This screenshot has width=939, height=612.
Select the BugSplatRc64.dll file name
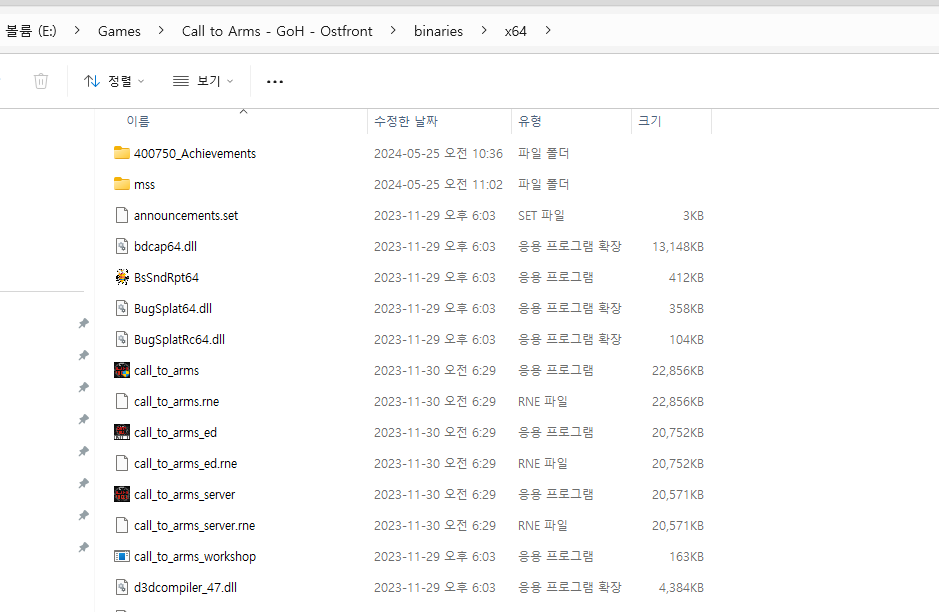(x=179, y=340)
